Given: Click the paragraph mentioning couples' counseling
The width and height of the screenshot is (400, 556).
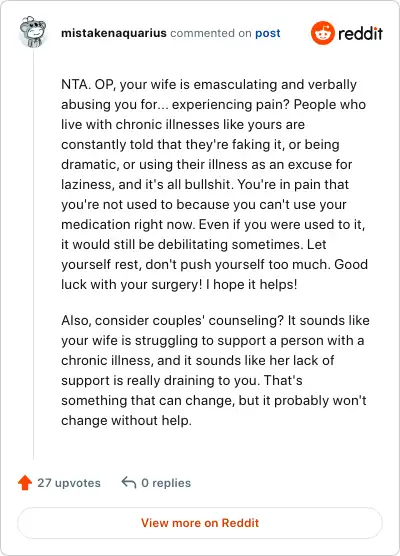Looking at the screenshot, I should click(215, 370).
